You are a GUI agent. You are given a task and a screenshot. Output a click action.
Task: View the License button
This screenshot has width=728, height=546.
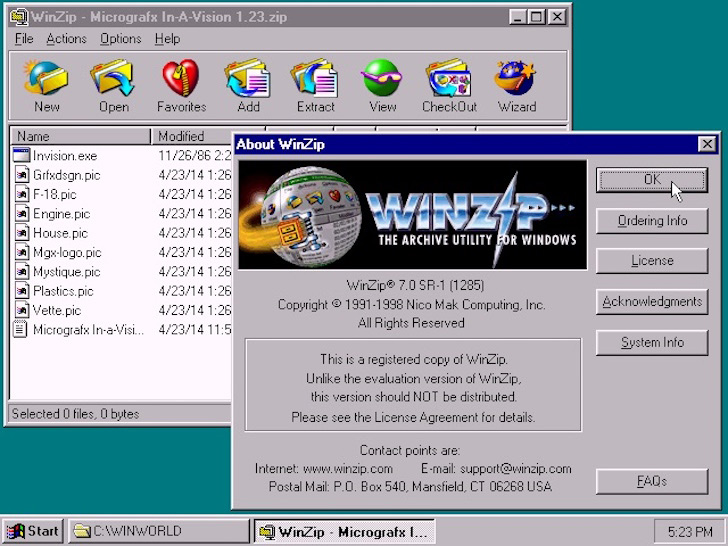click(x=652, y=260)
